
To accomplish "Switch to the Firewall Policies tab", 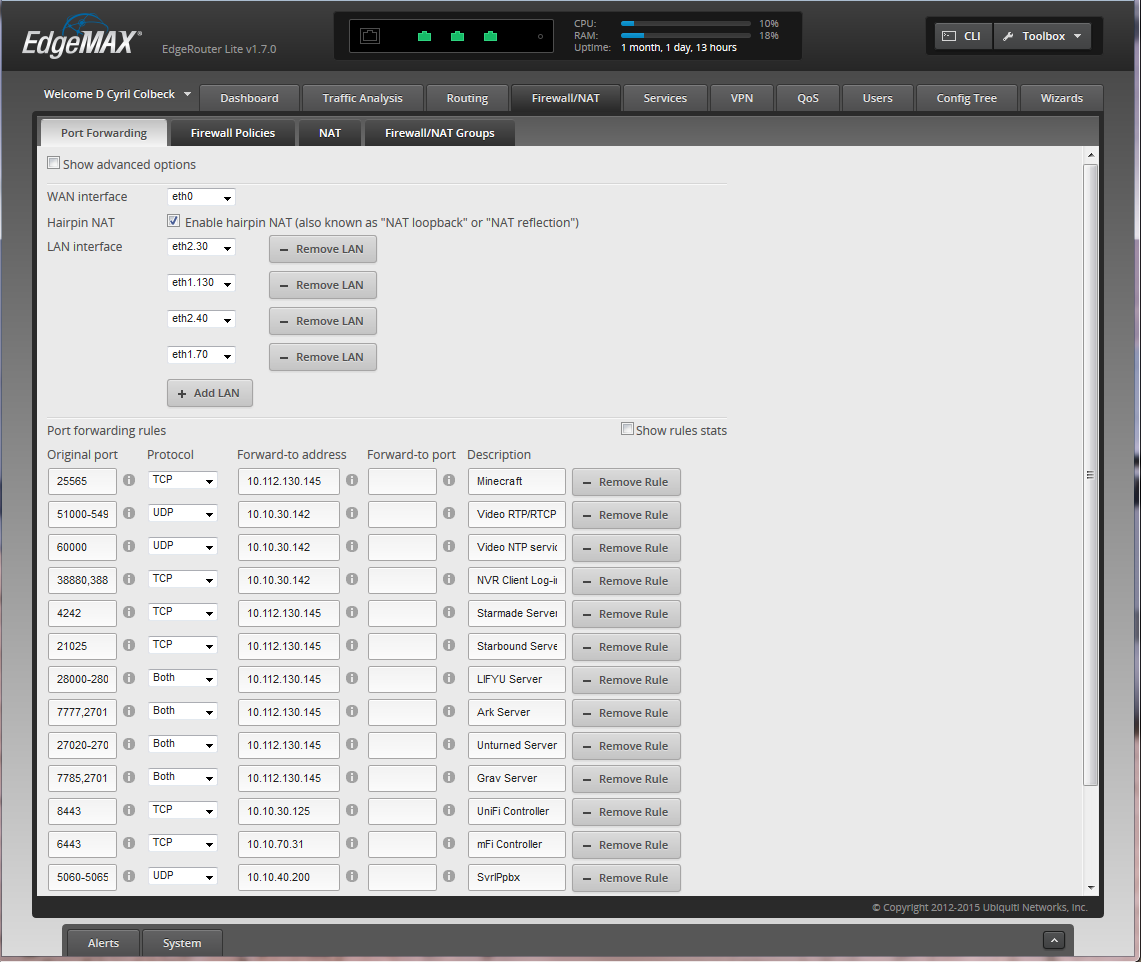I will point(233,133).
